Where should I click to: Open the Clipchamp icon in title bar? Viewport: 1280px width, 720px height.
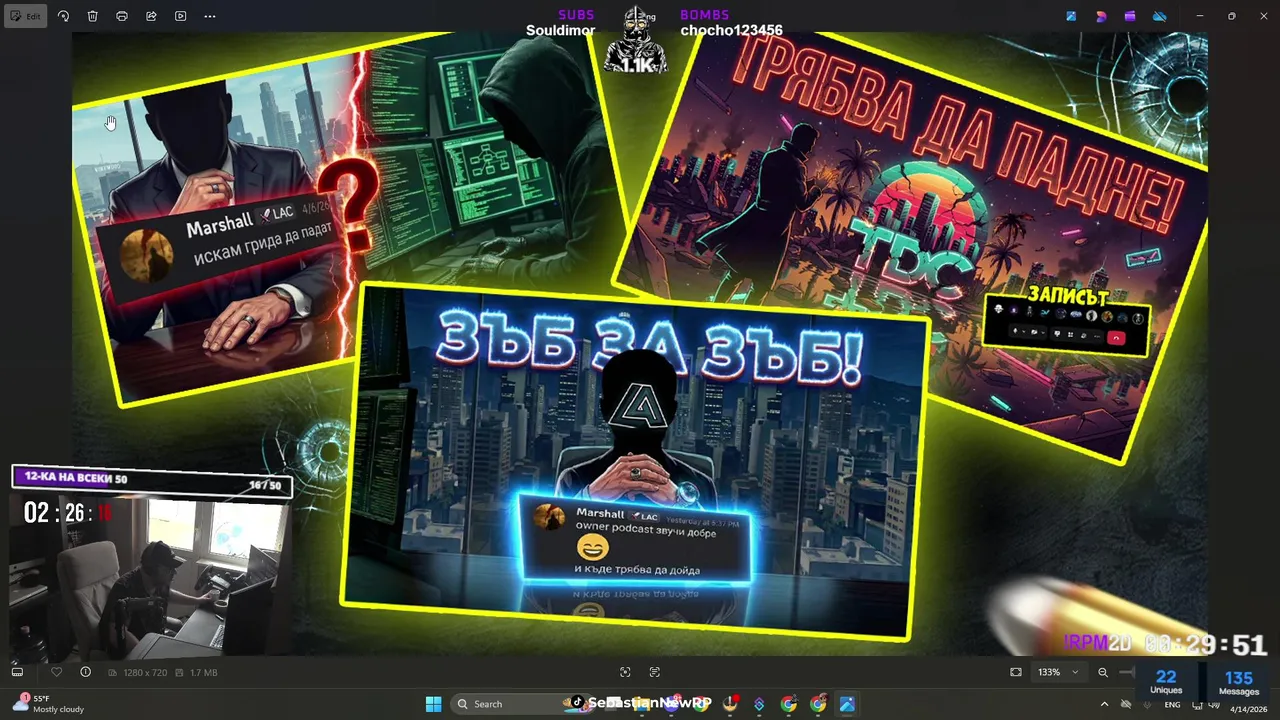[1130, 16]
